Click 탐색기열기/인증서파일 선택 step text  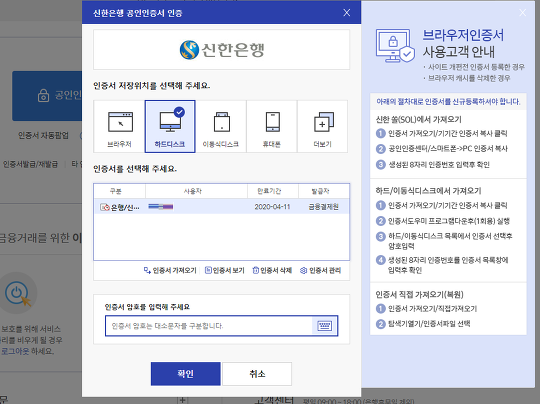pos(429,324)
